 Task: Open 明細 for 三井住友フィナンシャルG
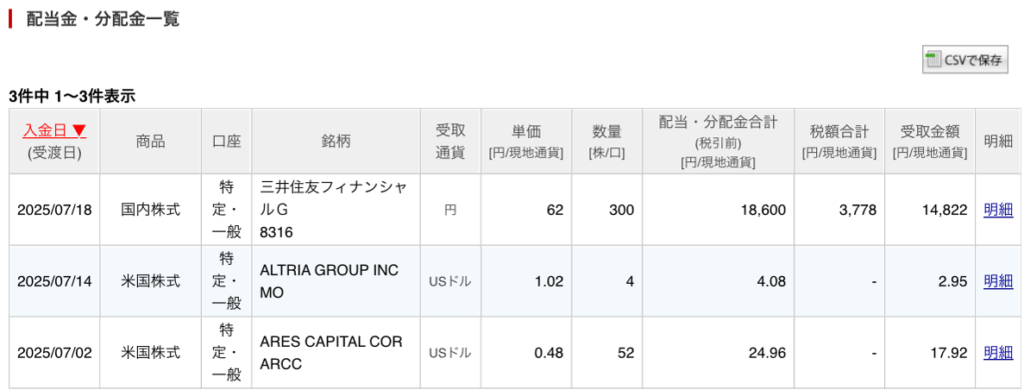(998, 210)
